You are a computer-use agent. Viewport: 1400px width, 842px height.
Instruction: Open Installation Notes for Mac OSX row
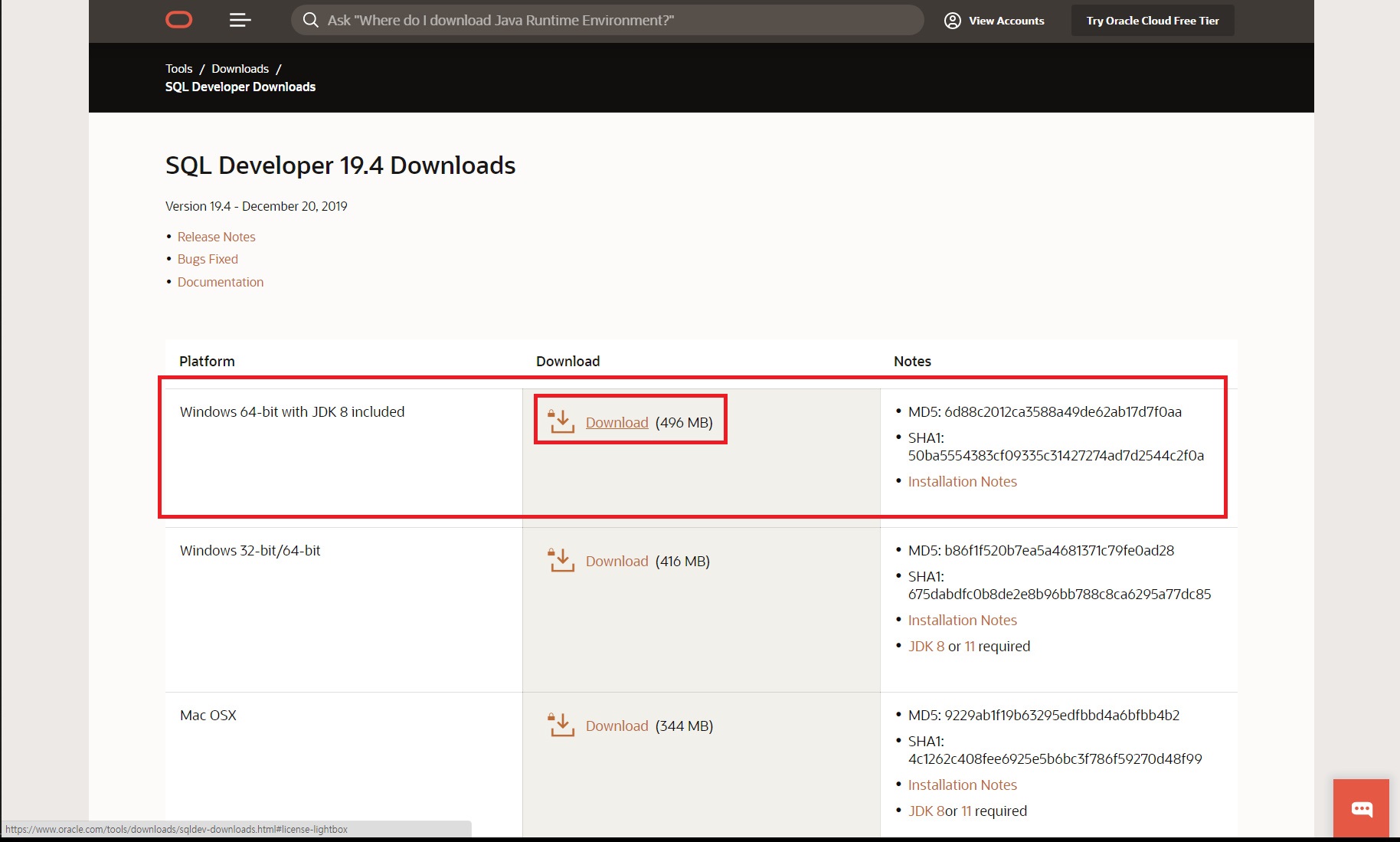click(962, 785)
